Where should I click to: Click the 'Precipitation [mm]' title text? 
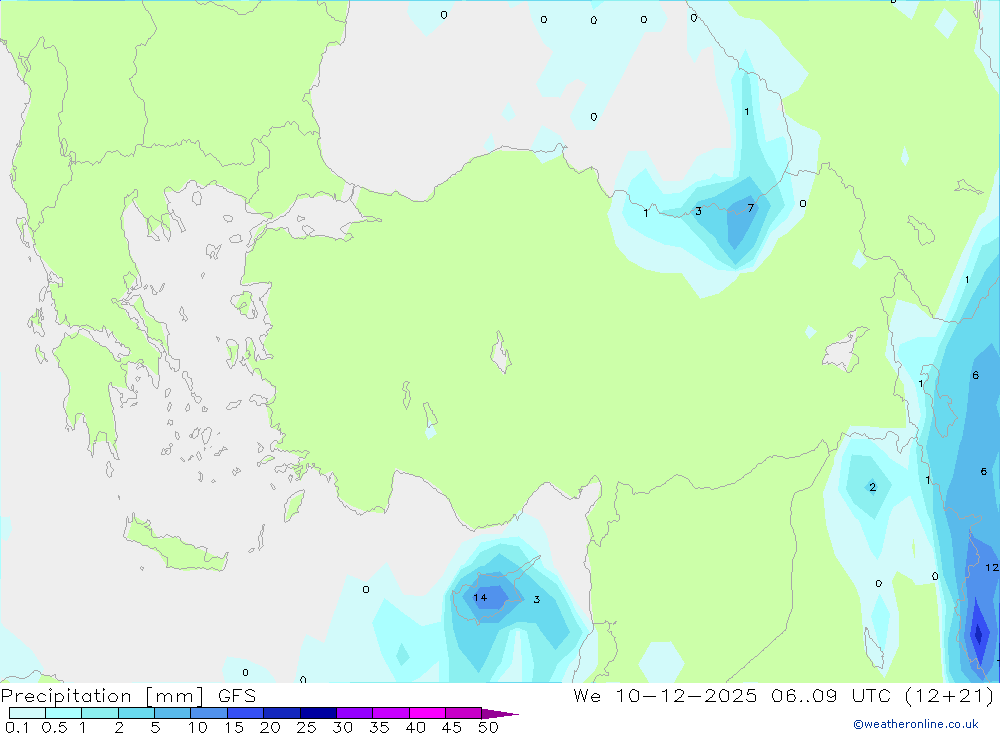pos(103,696)
